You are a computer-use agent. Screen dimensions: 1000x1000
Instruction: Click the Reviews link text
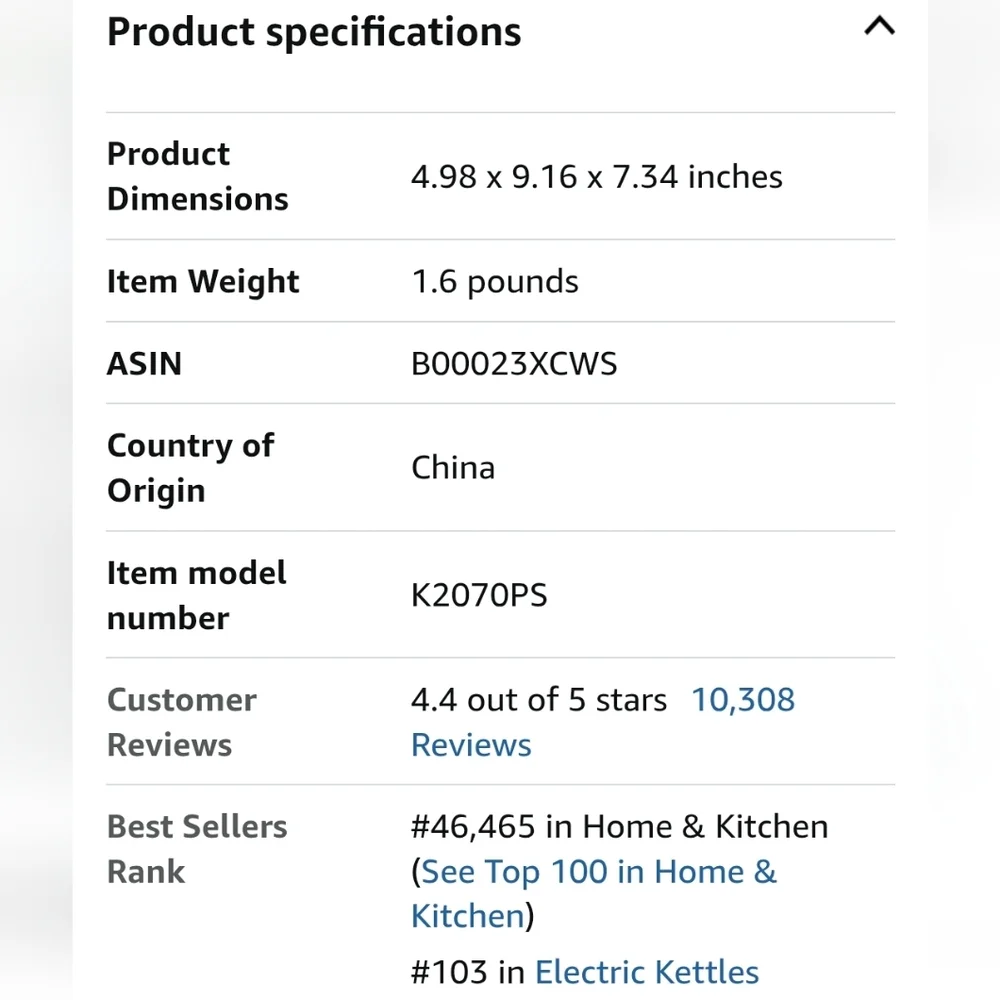[x=471, y=745]
